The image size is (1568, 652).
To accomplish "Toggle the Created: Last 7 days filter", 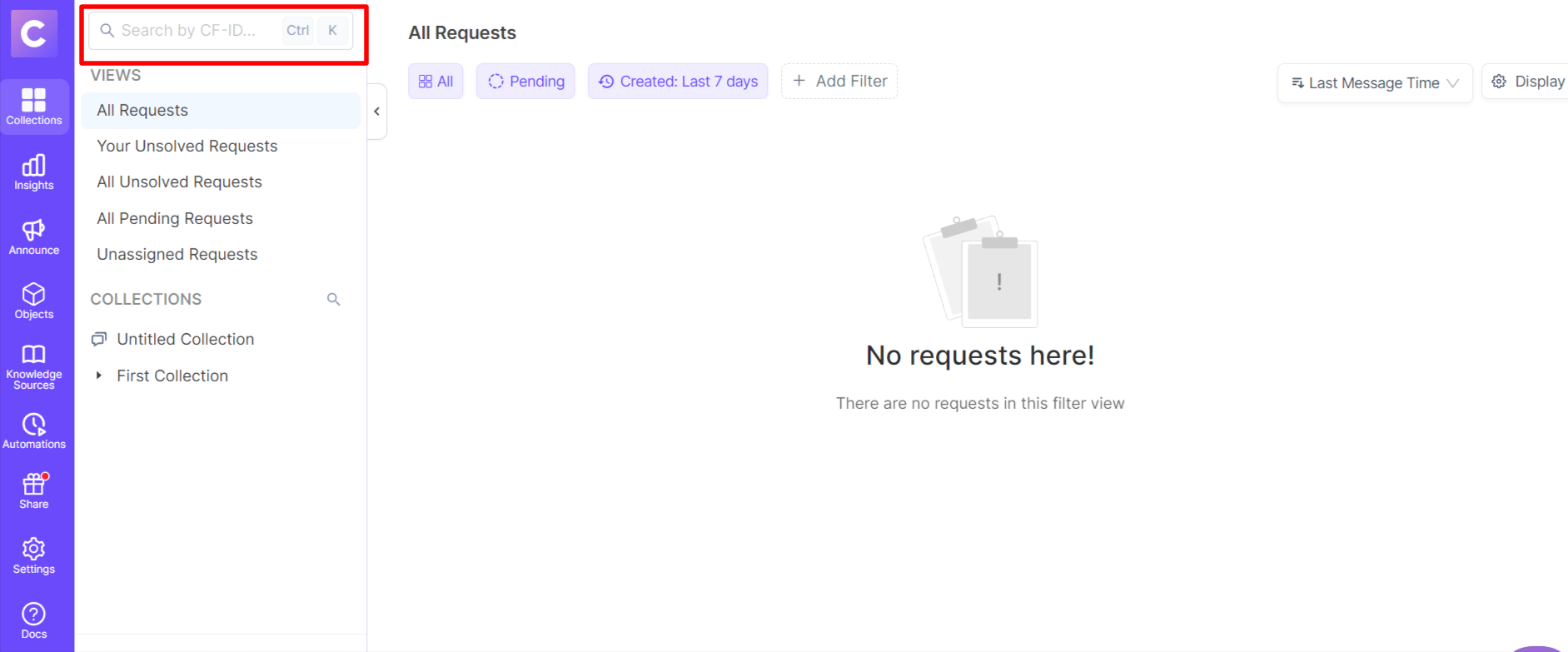I will 678,82.
